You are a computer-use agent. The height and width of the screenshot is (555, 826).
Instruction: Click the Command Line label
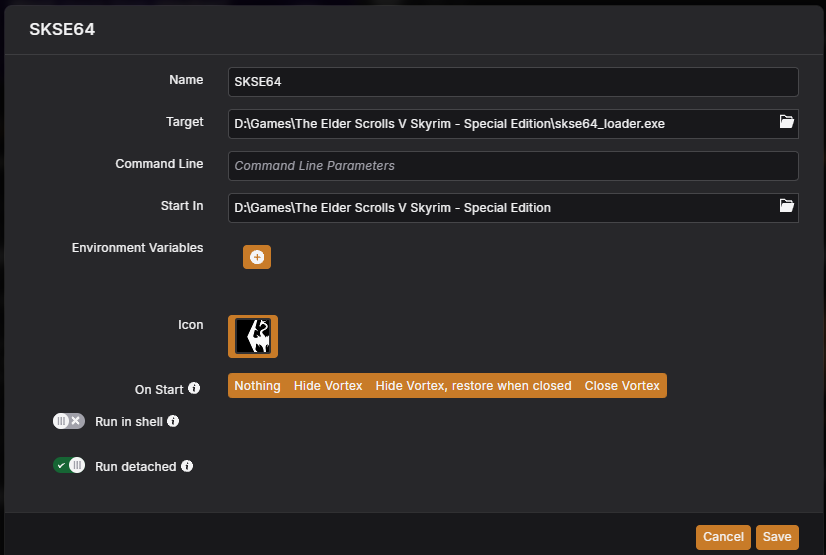[159, 164]
